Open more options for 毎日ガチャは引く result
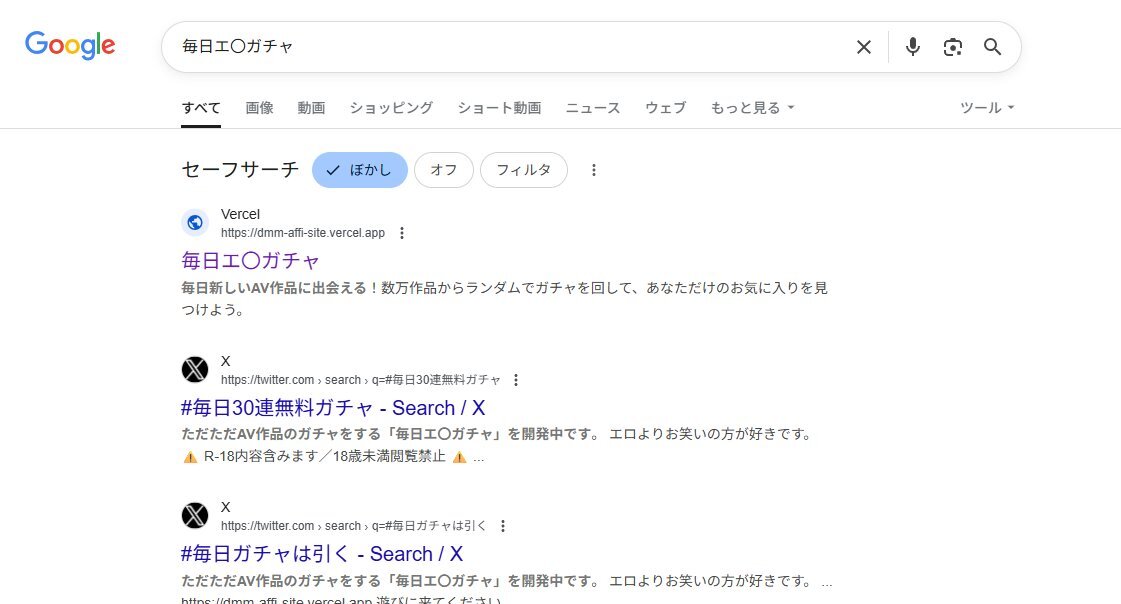 pos(503,526)
